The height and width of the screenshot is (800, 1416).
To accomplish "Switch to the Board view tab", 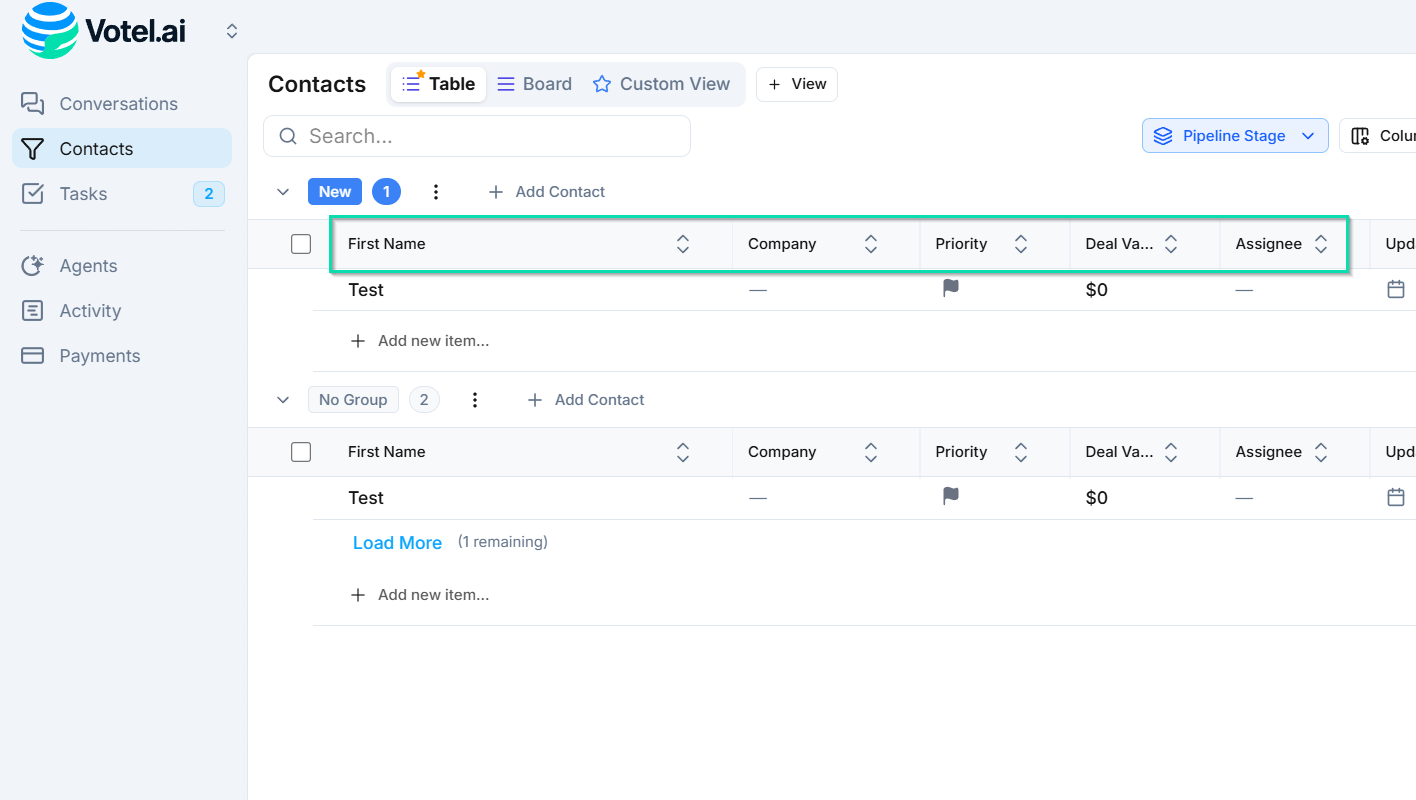I will [x=534, y=84].
